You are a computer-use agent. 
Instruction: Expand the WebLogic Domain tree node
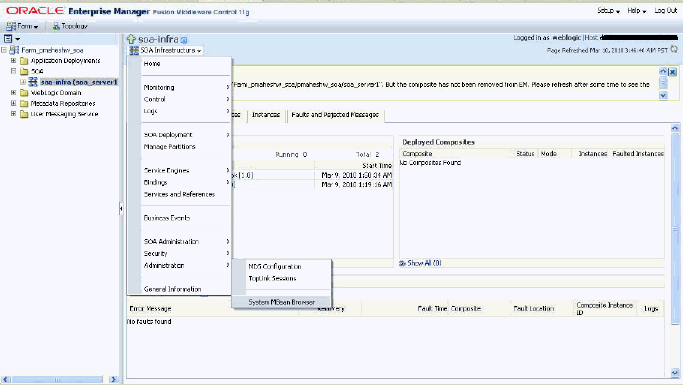(14, 92)
